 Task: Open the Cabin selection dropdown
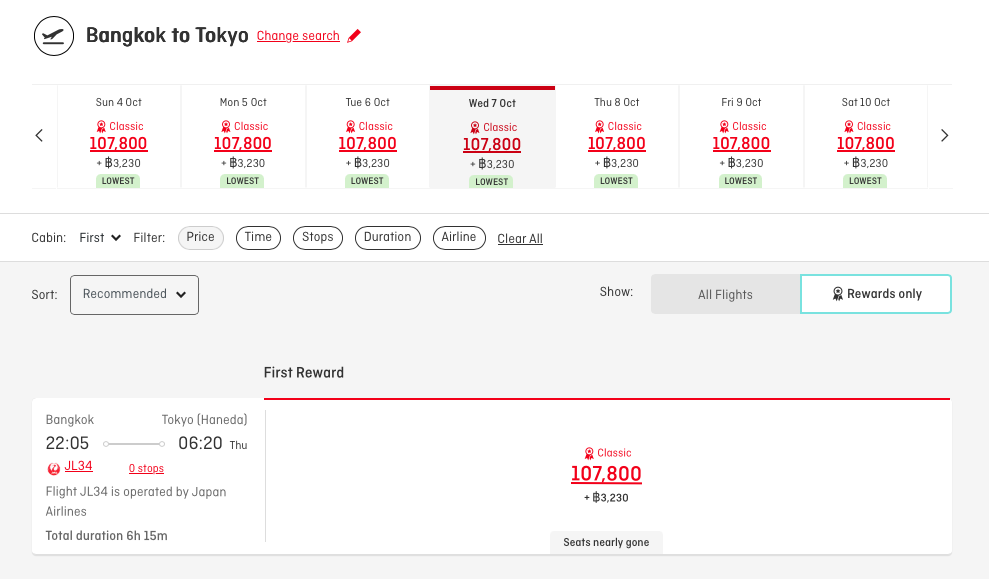99,237
